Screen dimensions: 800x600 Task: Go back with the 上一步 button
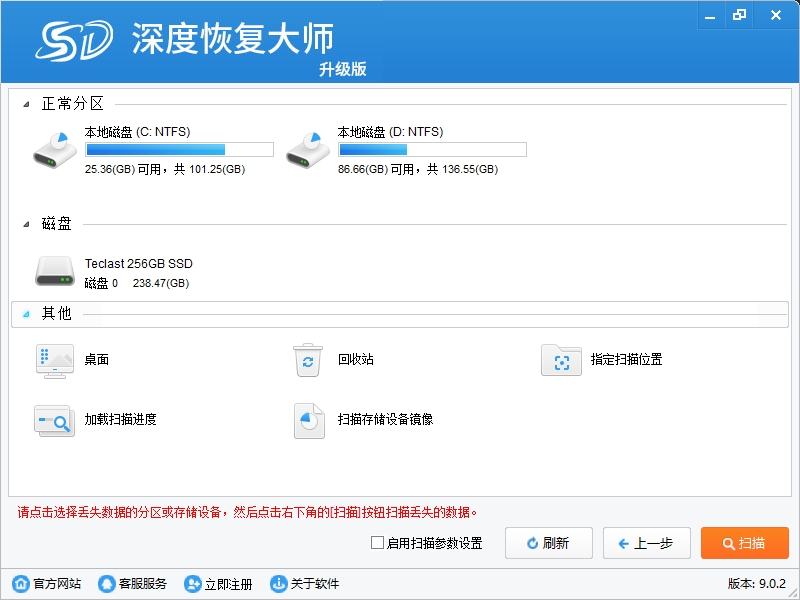click(x=646, y=543)
